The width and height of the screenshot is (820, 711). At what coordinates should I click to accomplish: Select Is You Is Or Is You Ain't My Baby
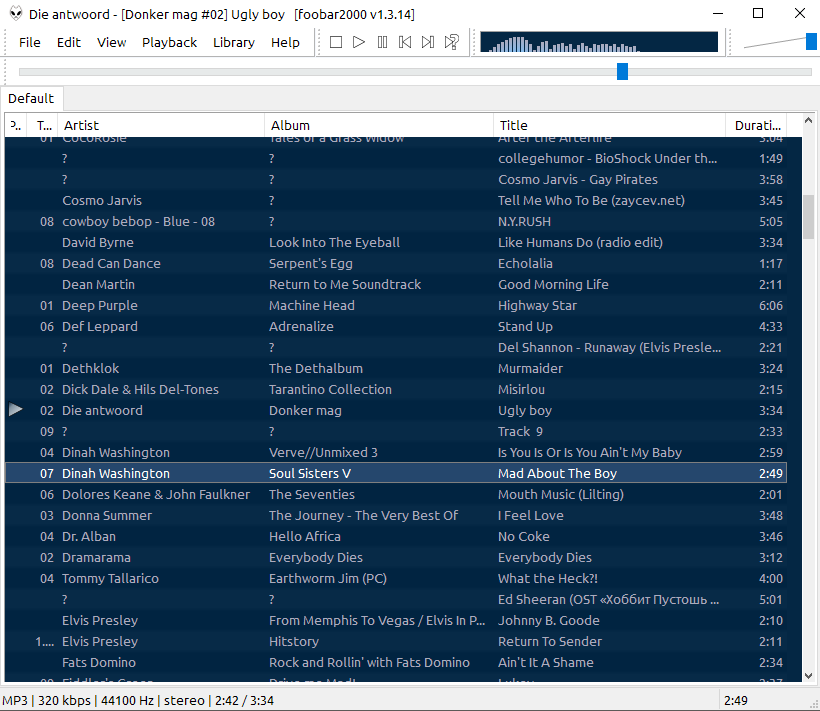pos(396,452)
